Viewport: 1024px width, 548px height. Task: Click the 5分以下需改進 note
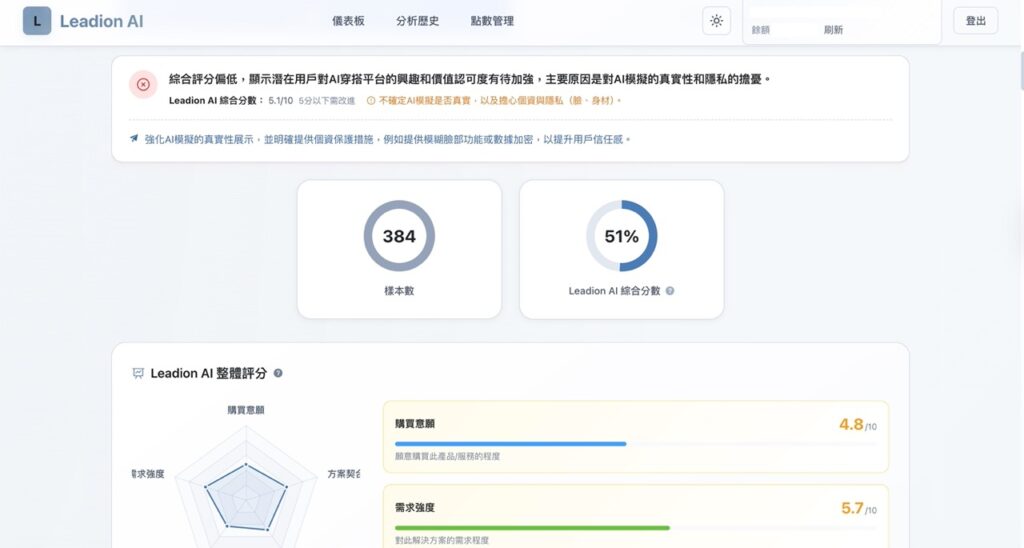coord(327,101)
